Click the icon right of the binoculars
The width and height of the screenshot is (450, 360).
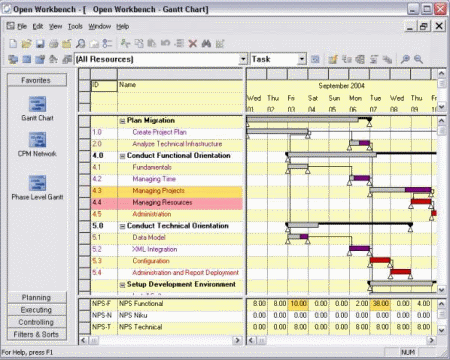[x=220, y=43]
